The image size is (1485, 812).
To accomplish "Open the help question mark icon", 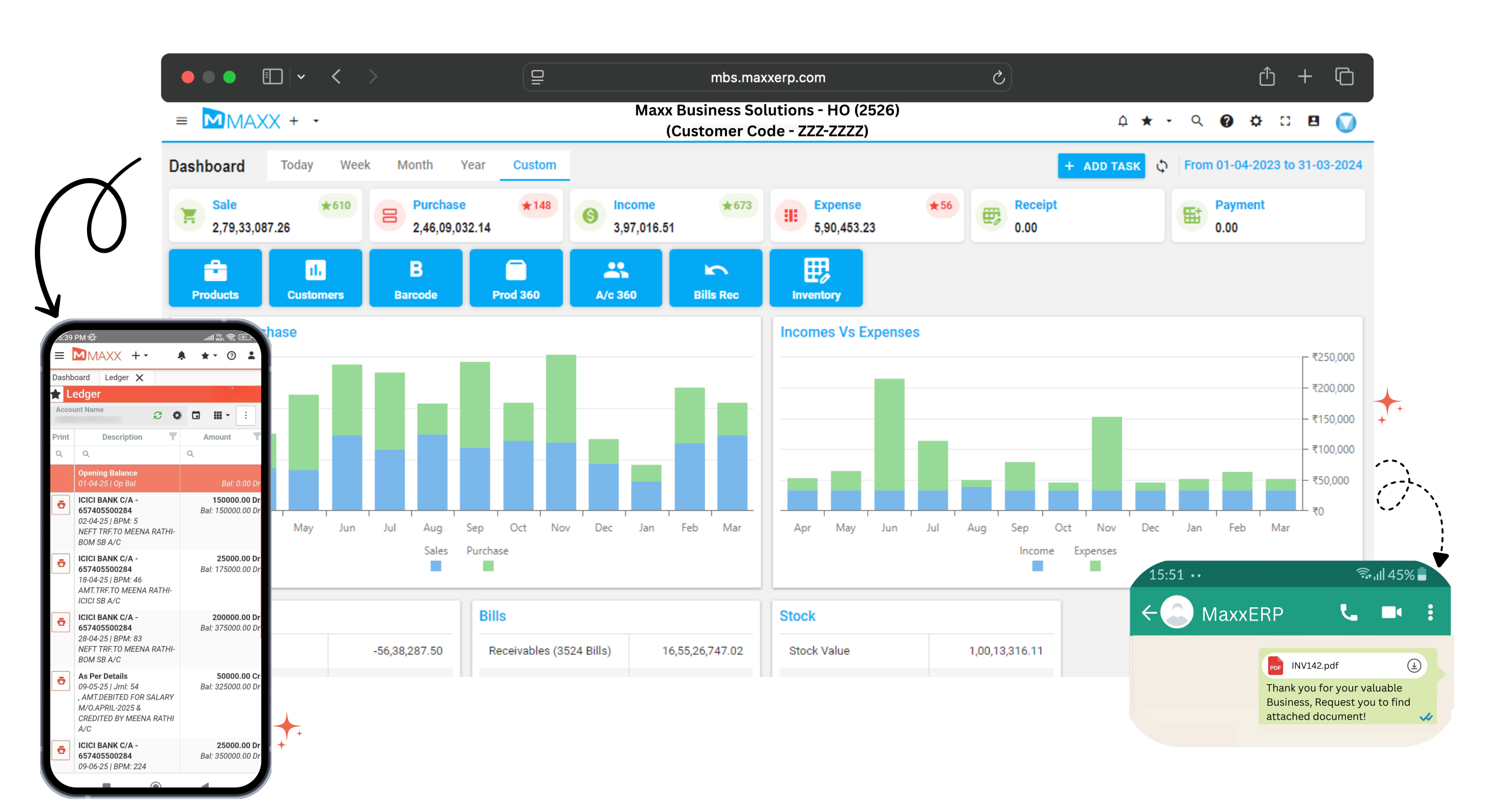I will 1226,121.
